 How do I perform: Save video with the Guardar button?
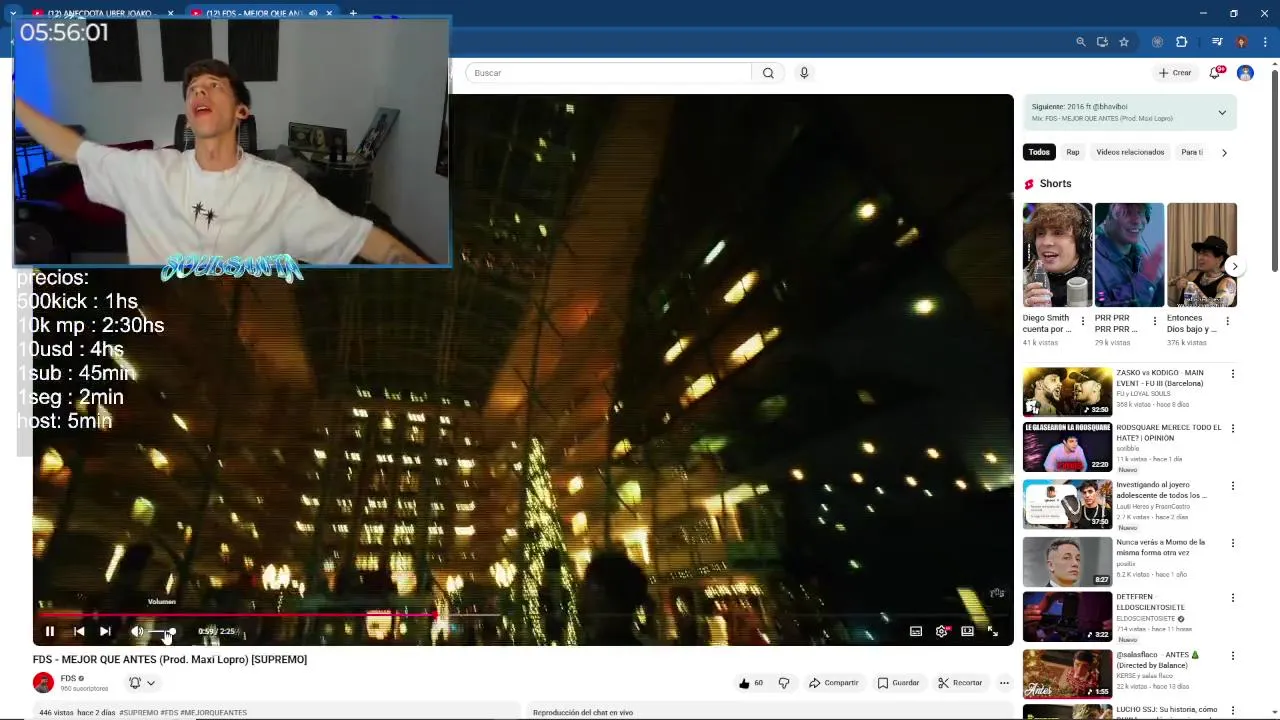[x=899, y=683]
